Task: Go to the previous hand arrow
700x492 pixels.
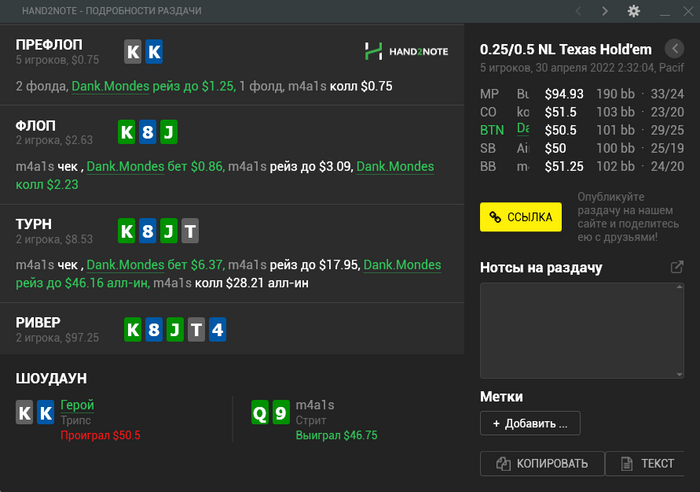Action: (x=579, y=11)
